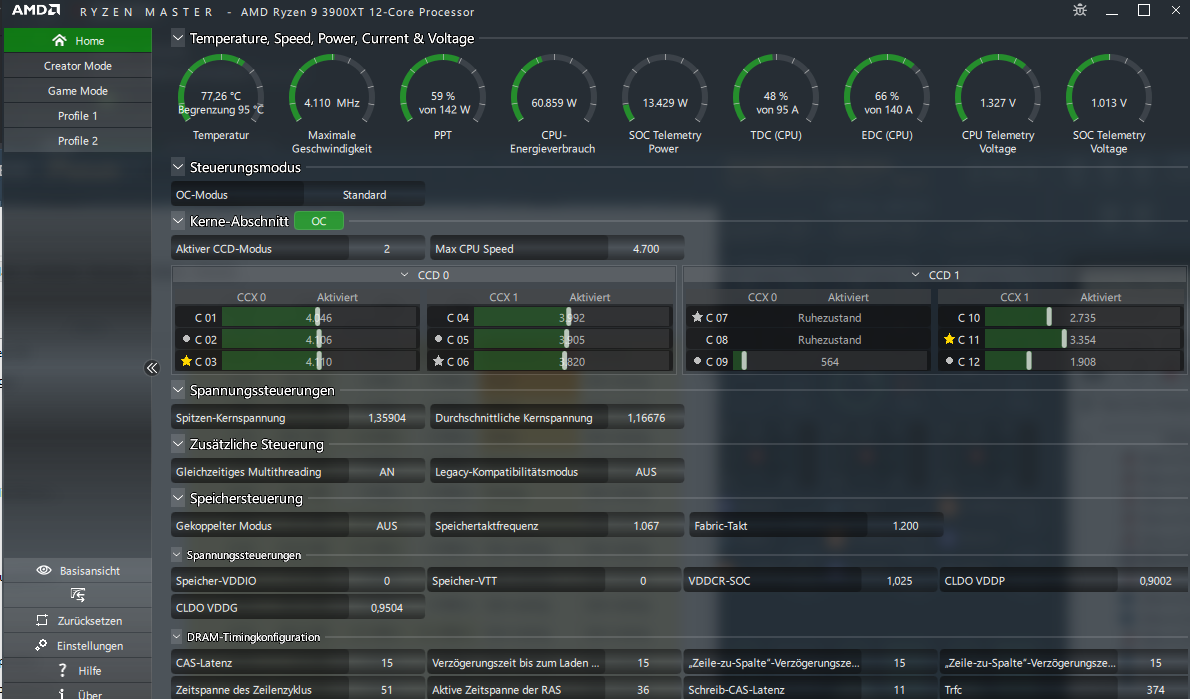Collapse the CCD 0 group
This screenshot has height=699, width=1190.
click(405, 275)
